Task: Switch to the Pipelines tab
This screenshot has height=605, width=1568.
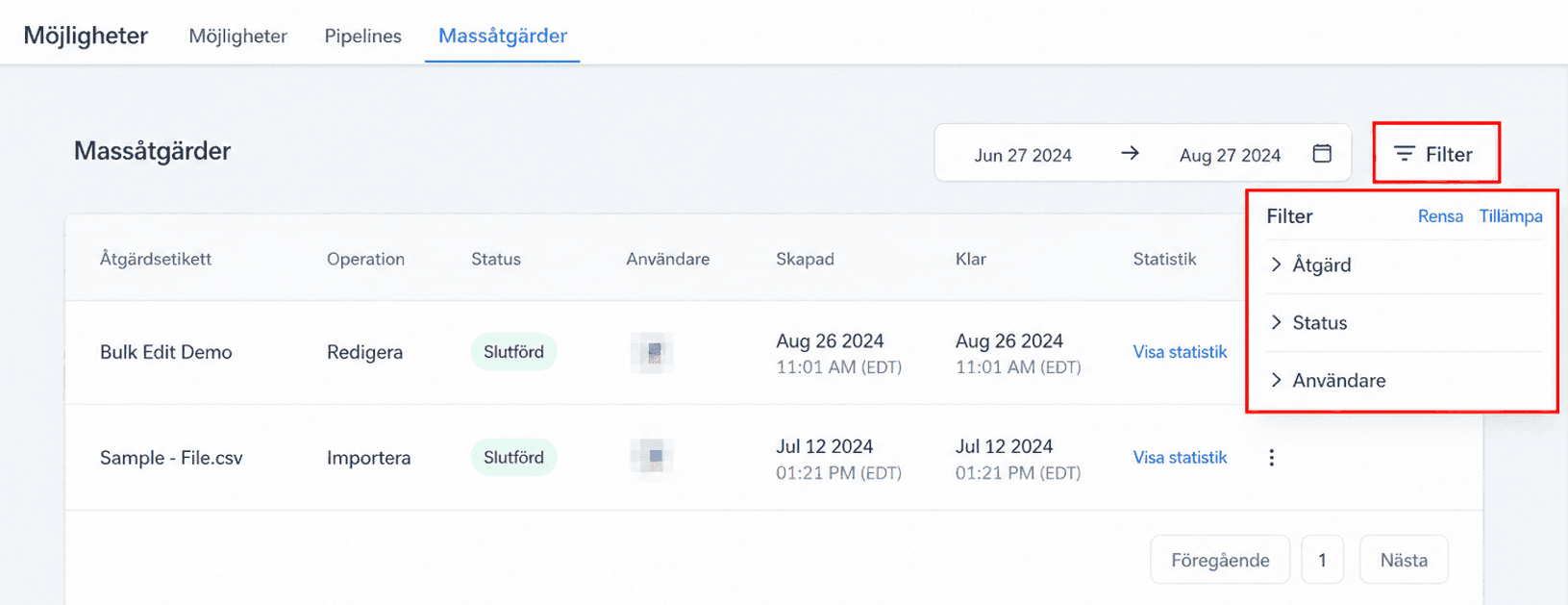Action: tap(362, 36)
